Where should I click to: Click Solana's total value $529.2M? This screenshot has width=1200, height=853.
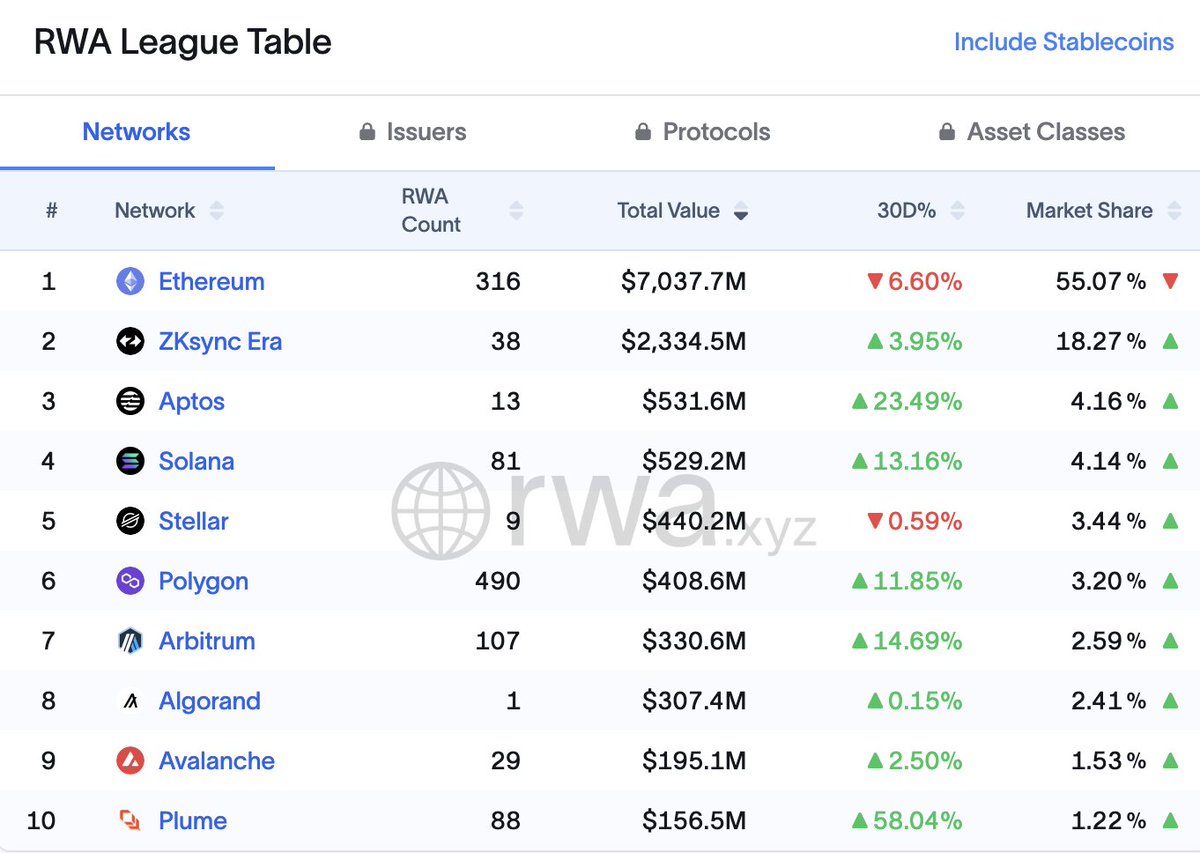click(694, 461)
